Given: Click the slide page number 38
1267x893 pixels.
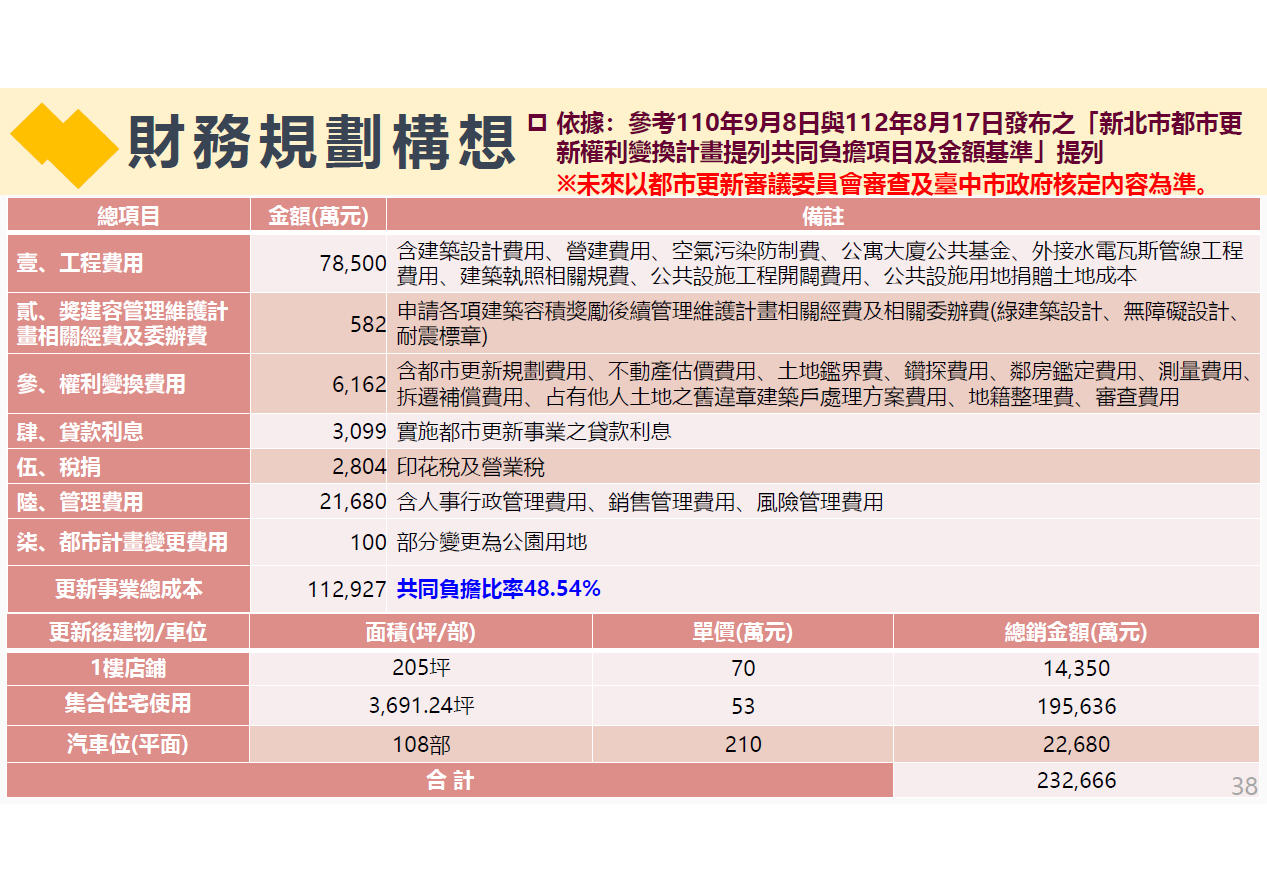Looking at the screenshot, I should pyautogui.click(x=1244, y=787).
